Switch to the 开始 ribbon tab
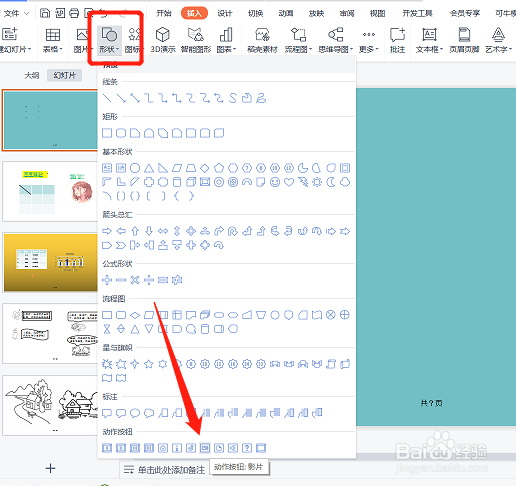516x486 pixels. [164, 13]
